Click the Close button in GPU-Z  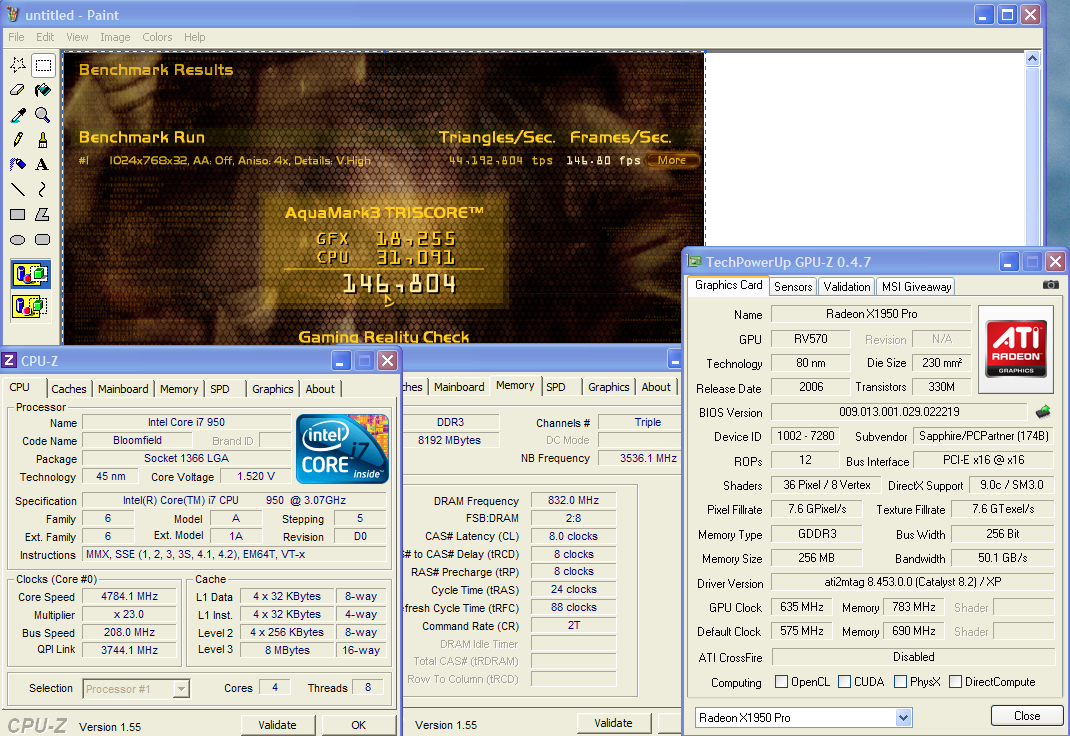(x=1027, y=716)
